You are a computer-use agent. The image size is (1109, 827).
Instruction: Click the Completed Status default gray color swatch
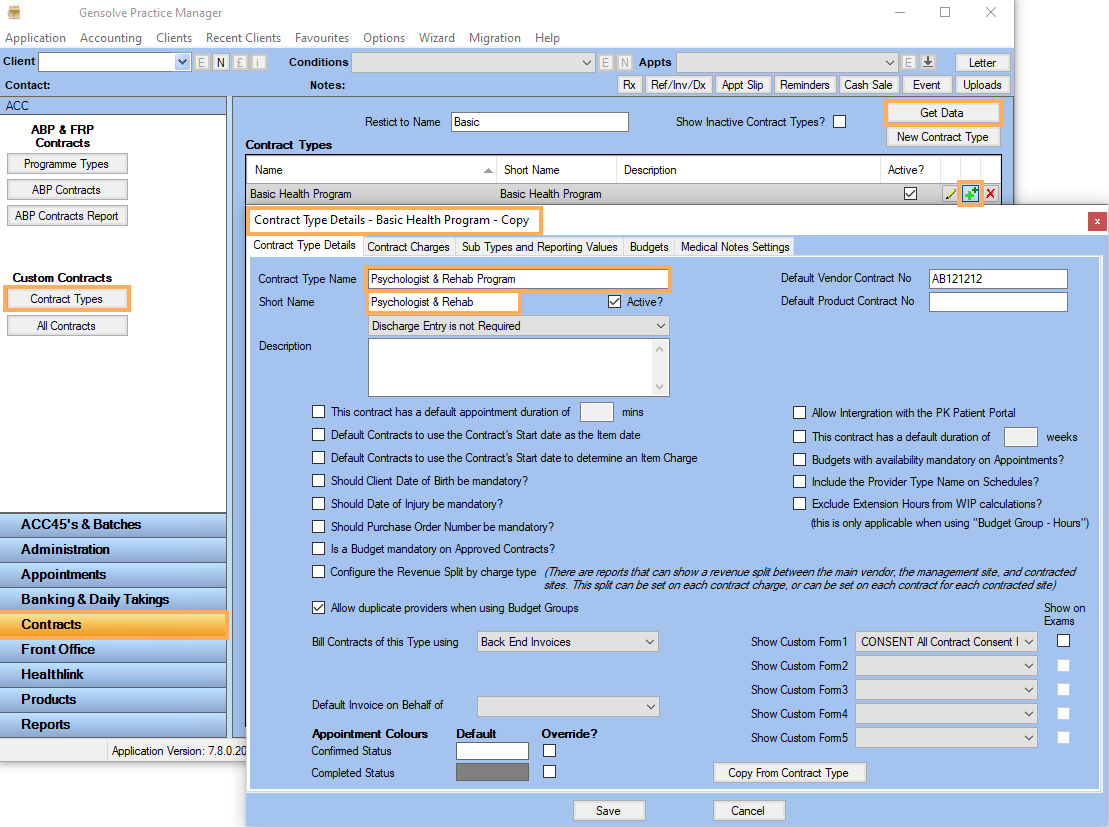tap(492, 773)
